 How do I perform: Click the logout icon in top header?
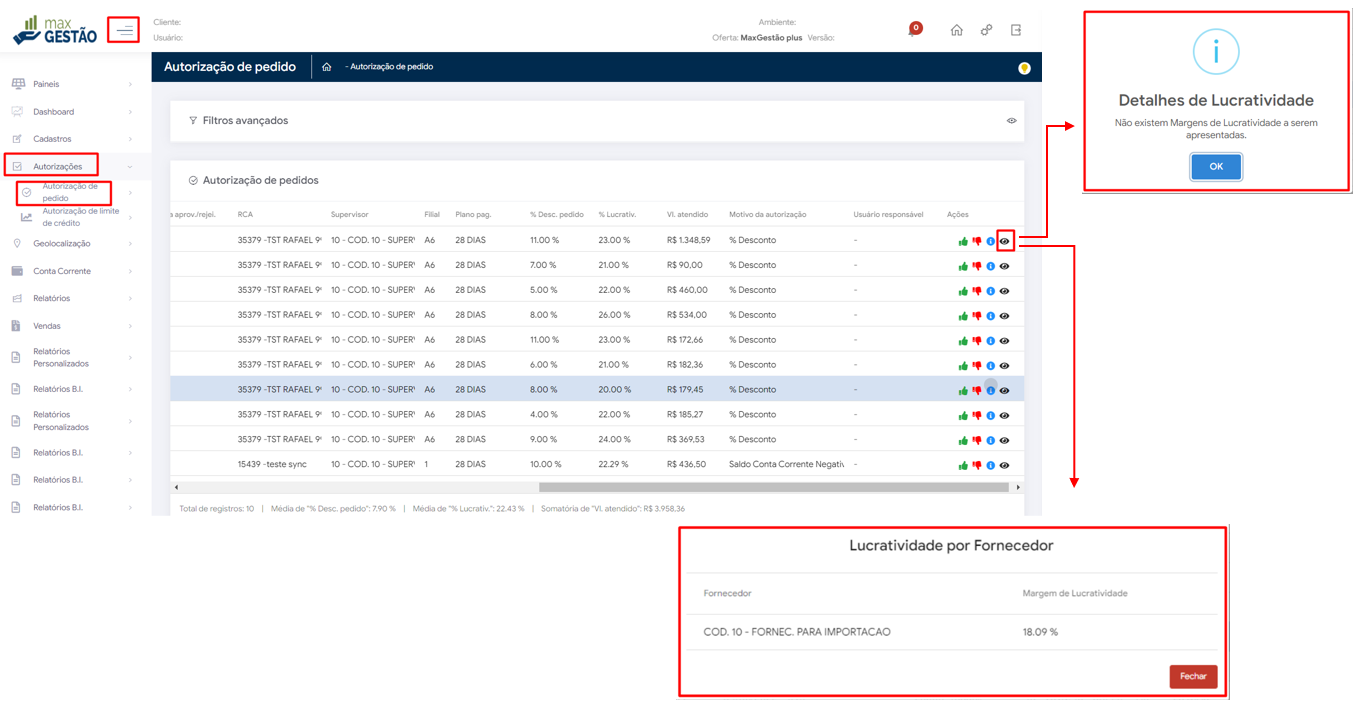point(1016,30)
